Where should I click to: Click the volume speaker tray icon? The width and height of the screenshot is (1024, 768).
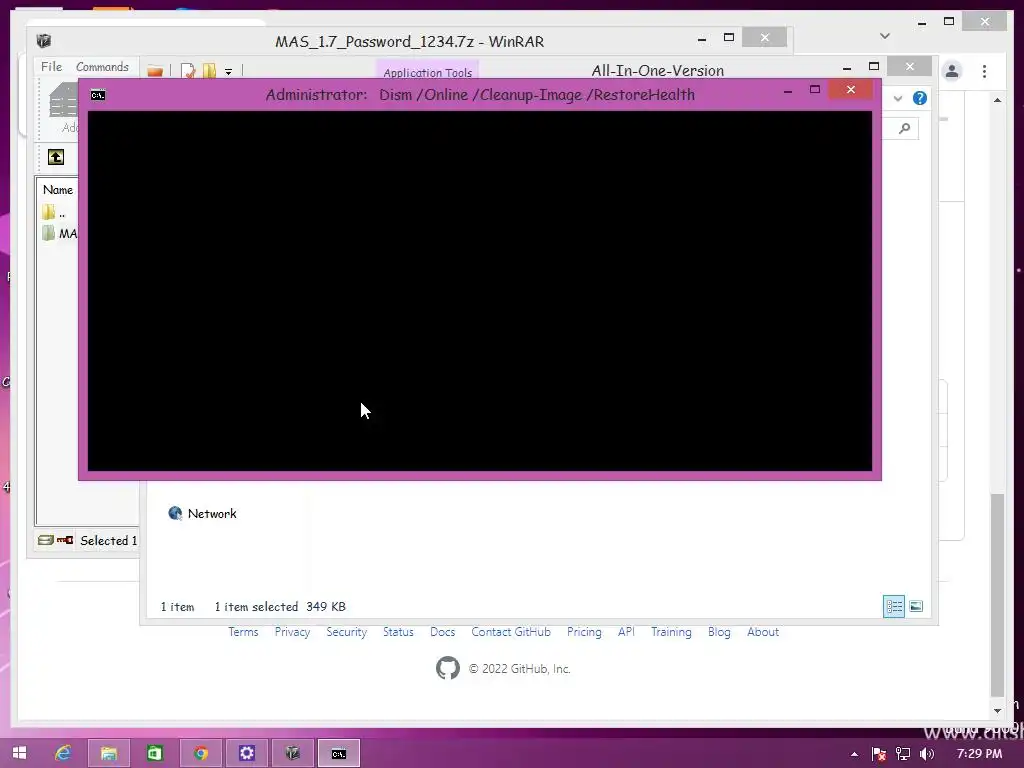[x=927, y=754]
